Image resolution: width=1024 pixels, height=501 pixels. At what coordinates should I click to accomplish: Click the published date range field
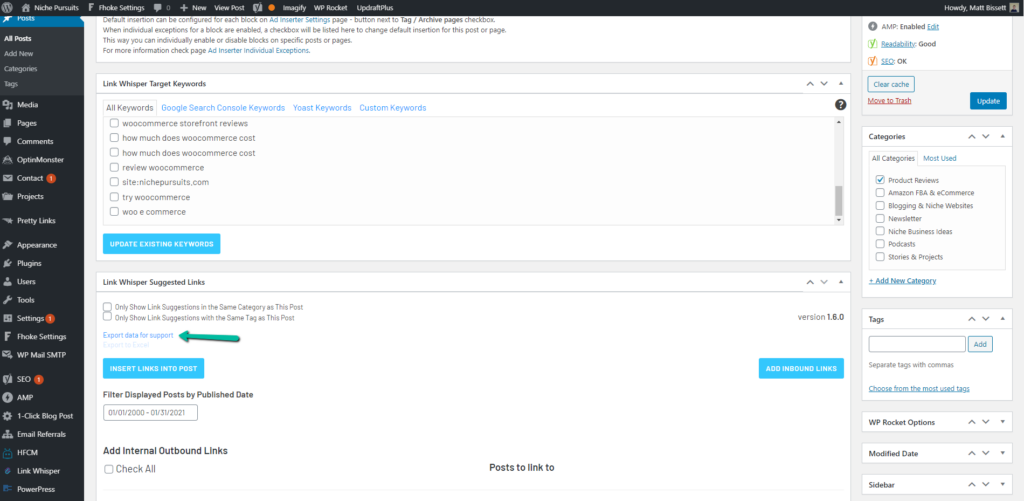tap(150, 413)
